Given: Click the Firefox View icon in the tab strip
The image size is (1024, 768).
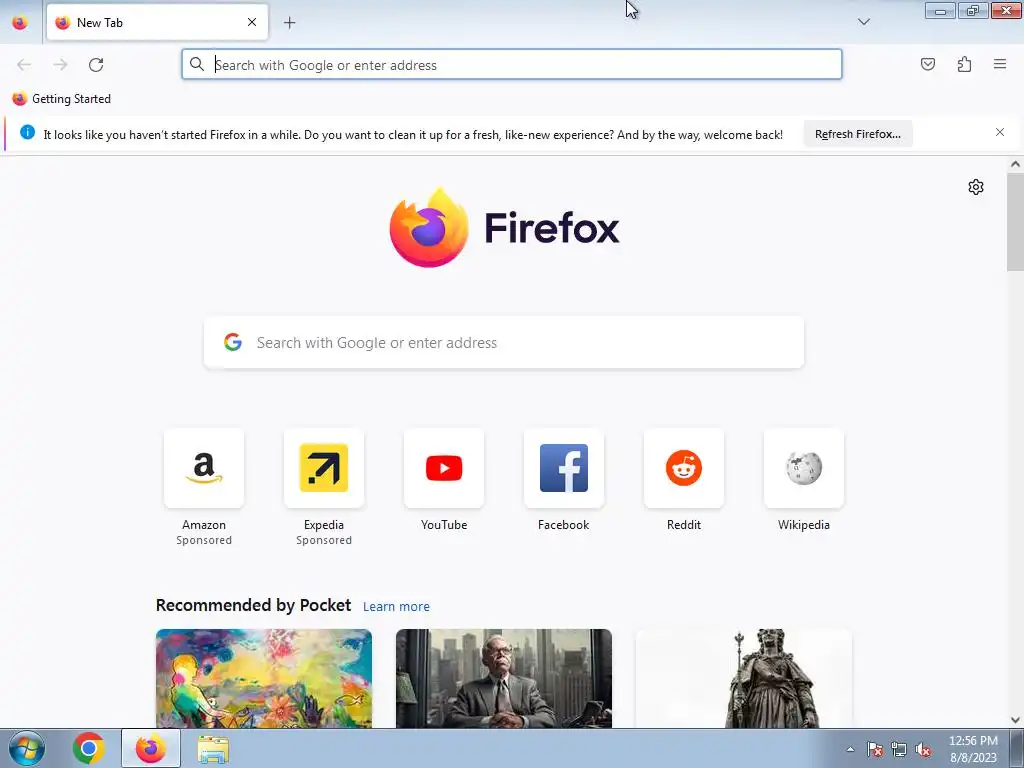Looking at the screenshot, I should [x=20, y=22].
